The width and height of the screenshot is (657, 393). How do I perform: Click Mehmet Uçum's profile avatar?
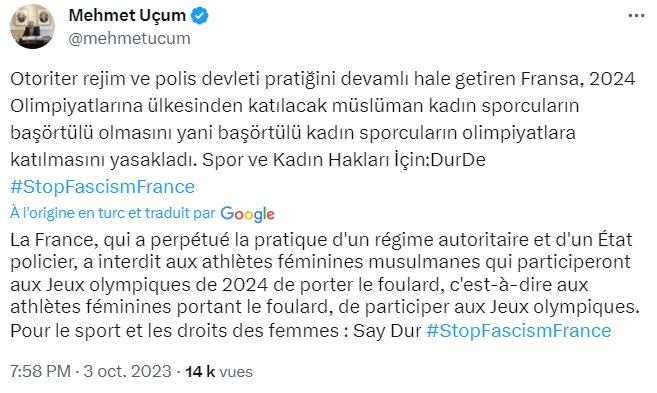[32, 26]
